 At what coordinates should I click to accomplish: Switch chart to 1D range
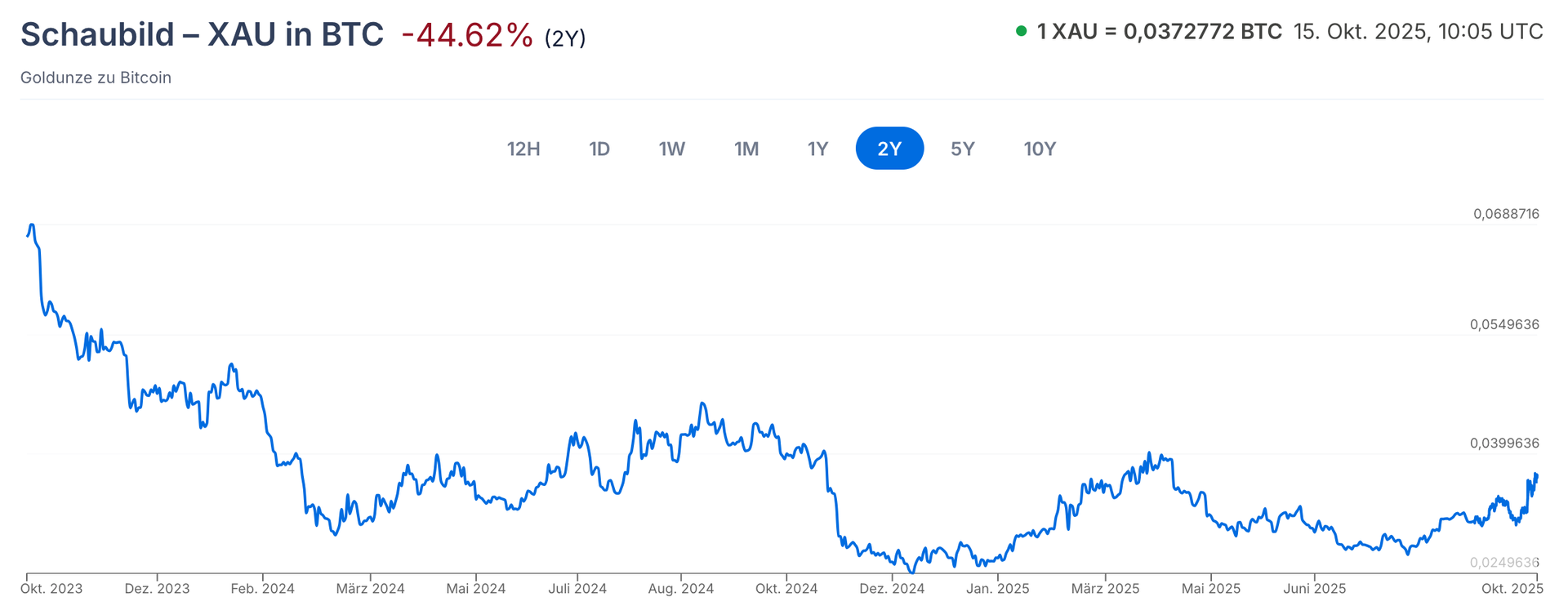599,149
